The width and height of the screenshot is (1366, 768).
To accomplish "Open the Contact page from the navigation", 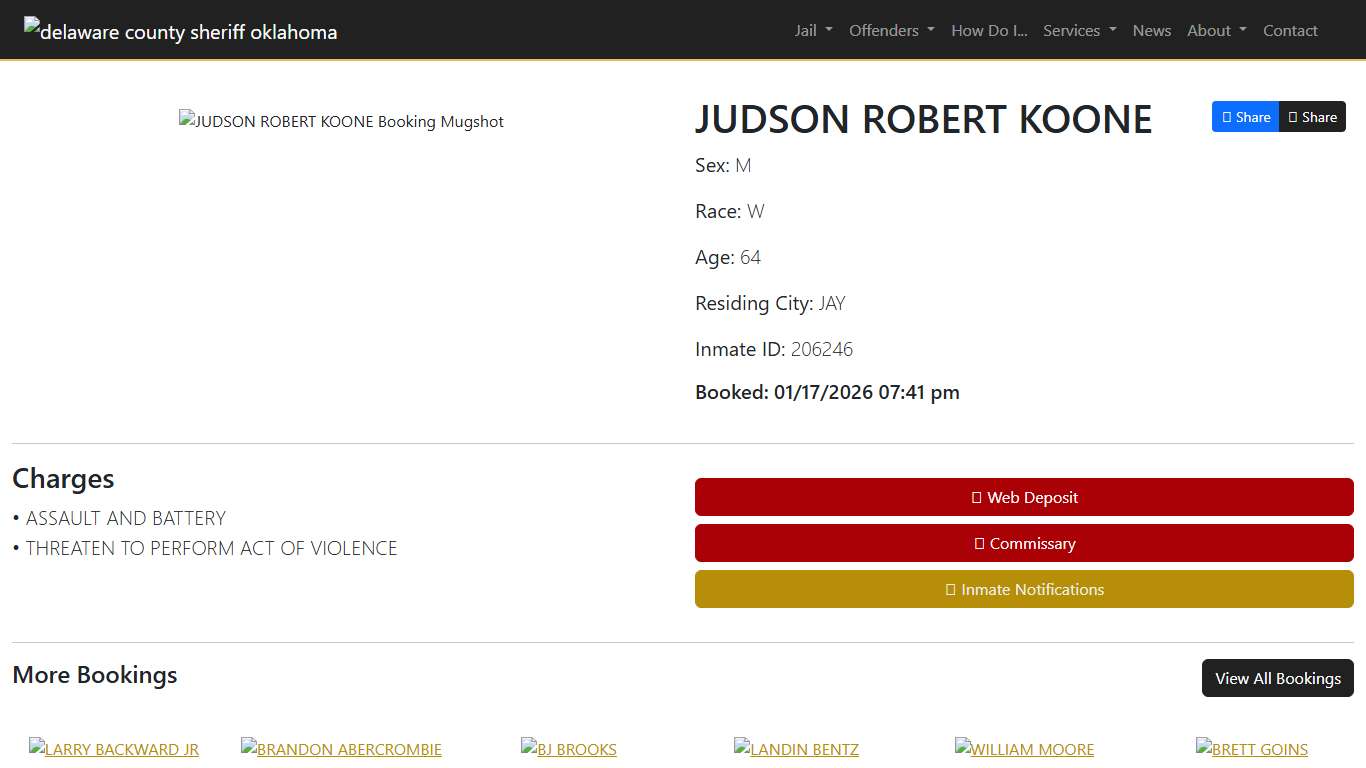I will pos(1290,30).
